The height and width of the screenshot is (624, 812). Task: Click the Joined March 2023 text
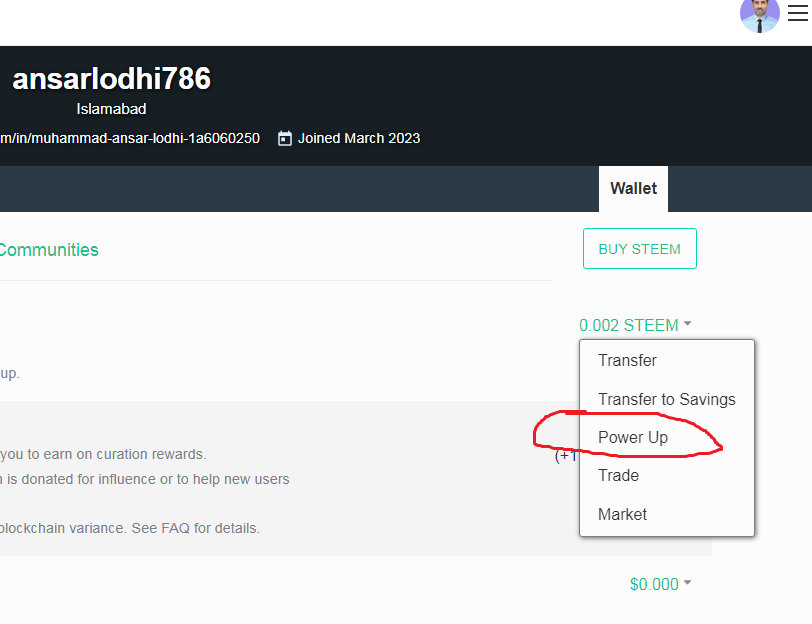[359, 138]
